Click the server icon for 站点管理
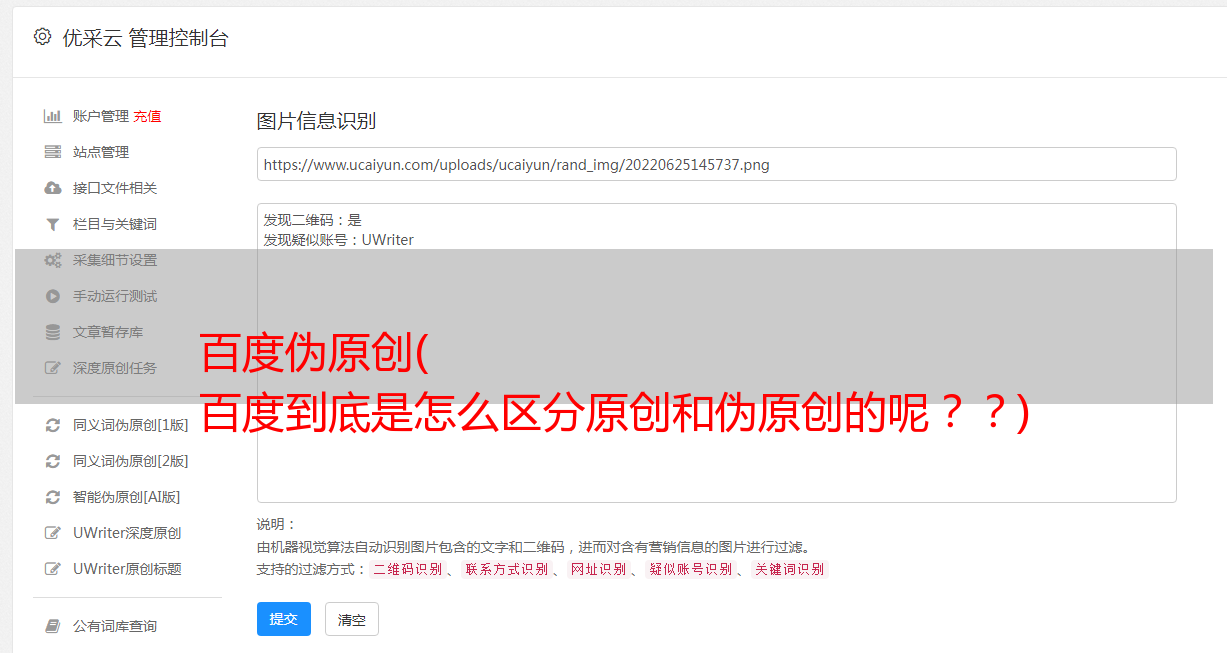 coord(53,152)
